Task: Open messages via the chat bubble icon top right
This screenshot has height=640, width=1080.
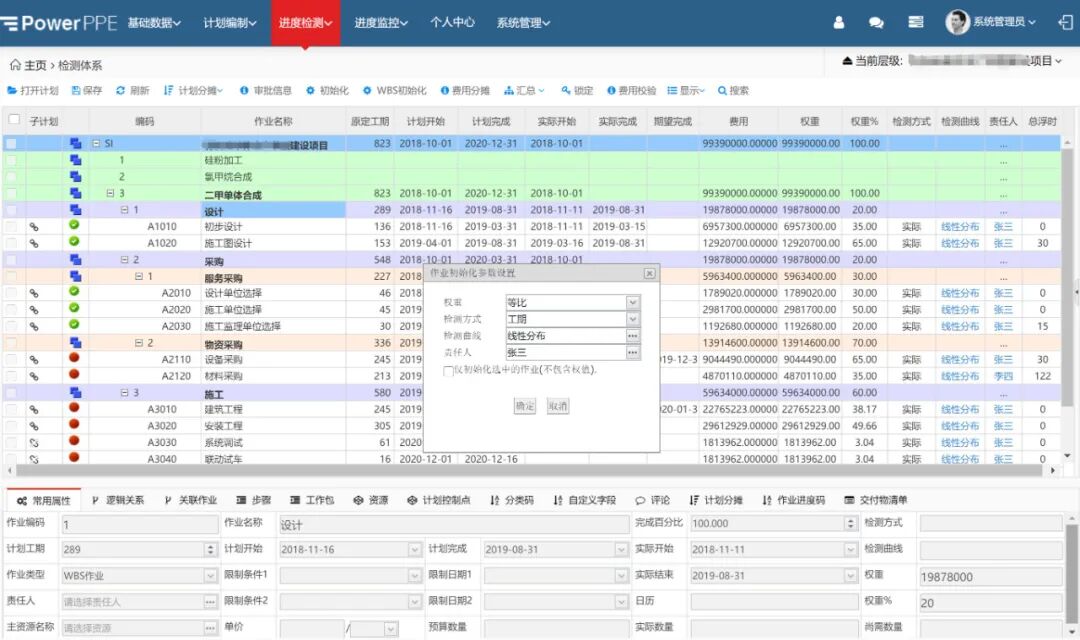Action: click(874, 22)
